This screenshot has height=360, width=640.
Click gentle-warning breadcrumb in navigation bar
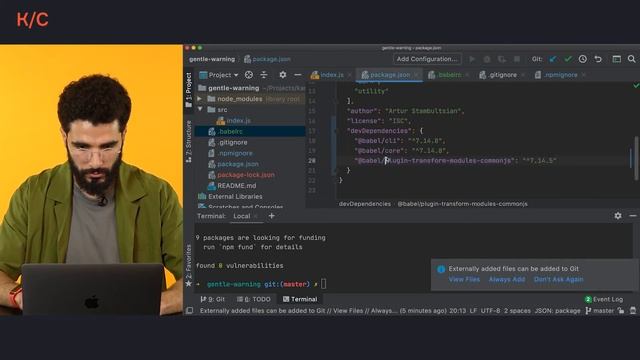(x=212, y=59)
